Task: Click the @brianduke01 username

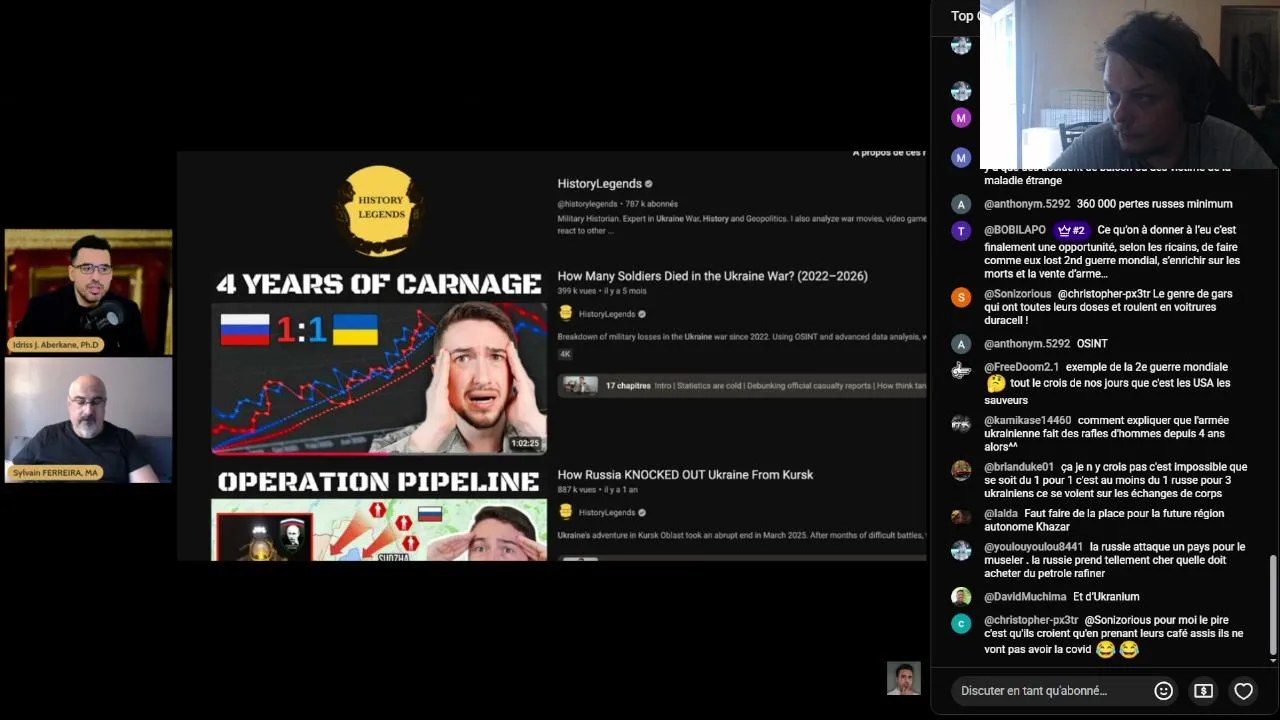Action: [x=1019, y=467]
